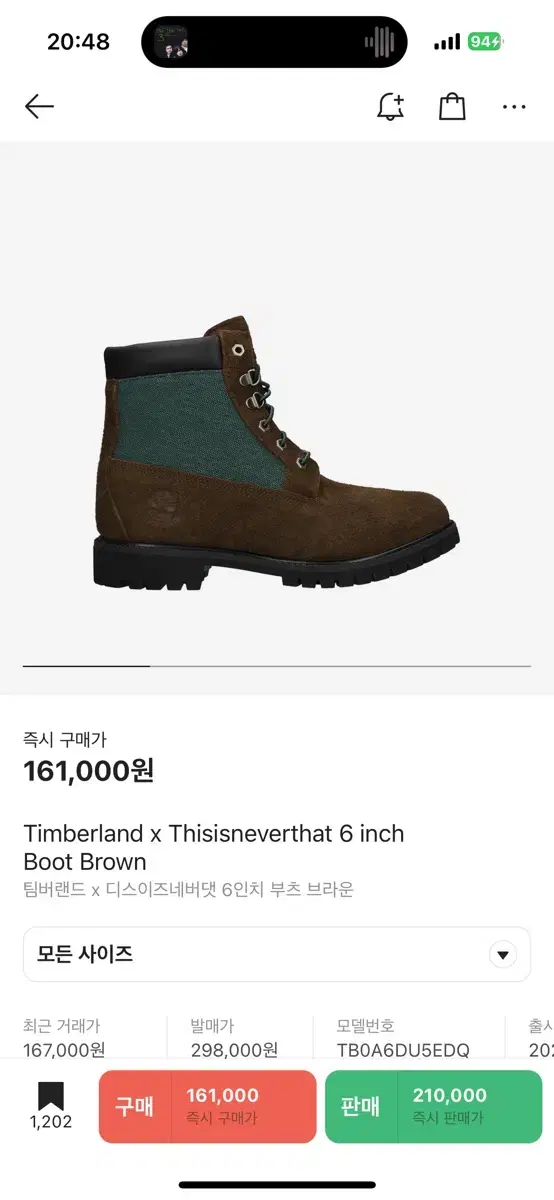
Task: Tap the cellular signal strength icon
Action: tap(447, 42)
